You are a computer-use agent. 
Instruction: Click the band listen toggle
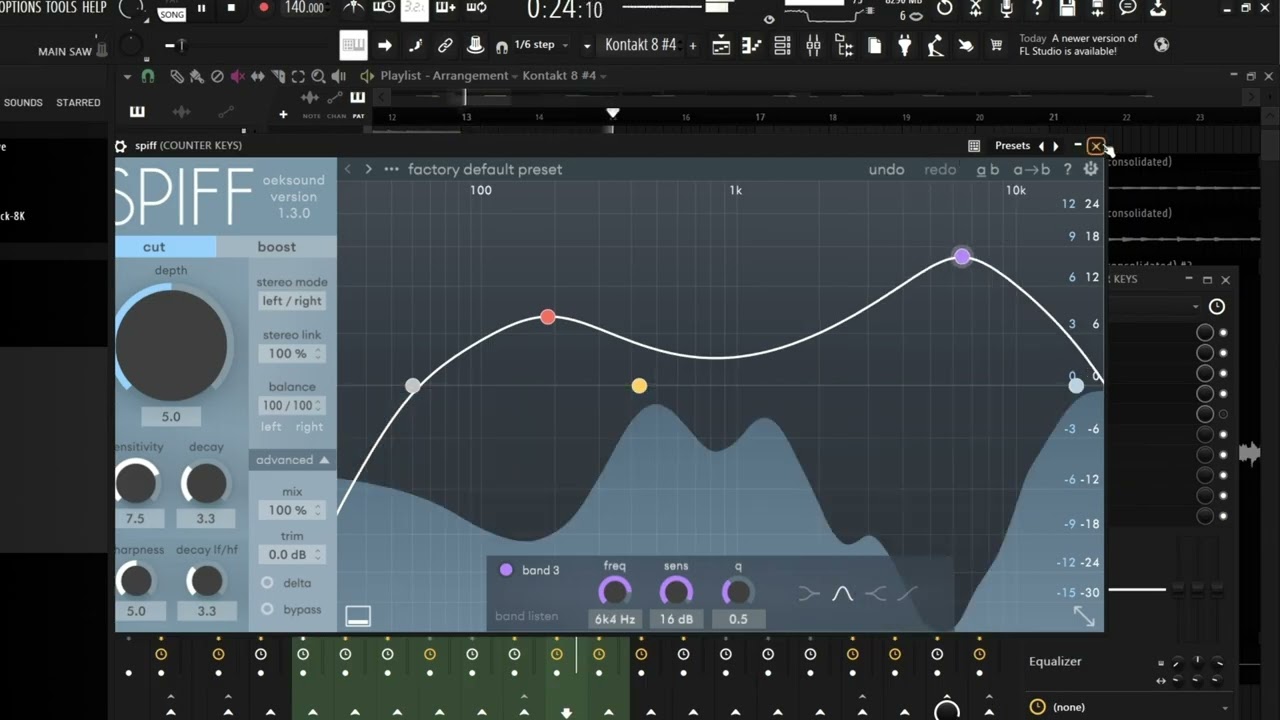[x=526, y=616]
